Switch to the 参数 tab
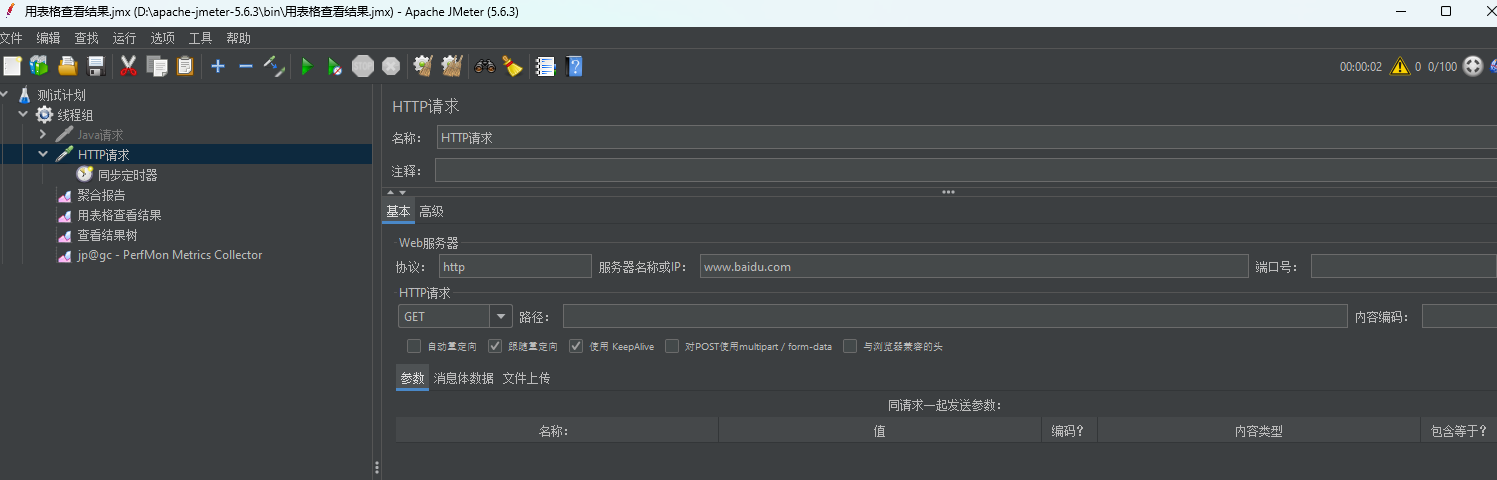 412,378
